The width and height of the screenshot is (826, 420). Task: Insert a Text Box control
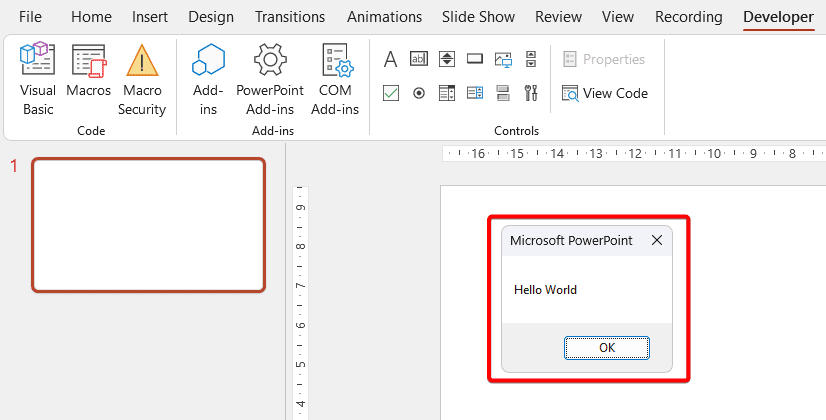pyautogui.click(x=419, y=59)
